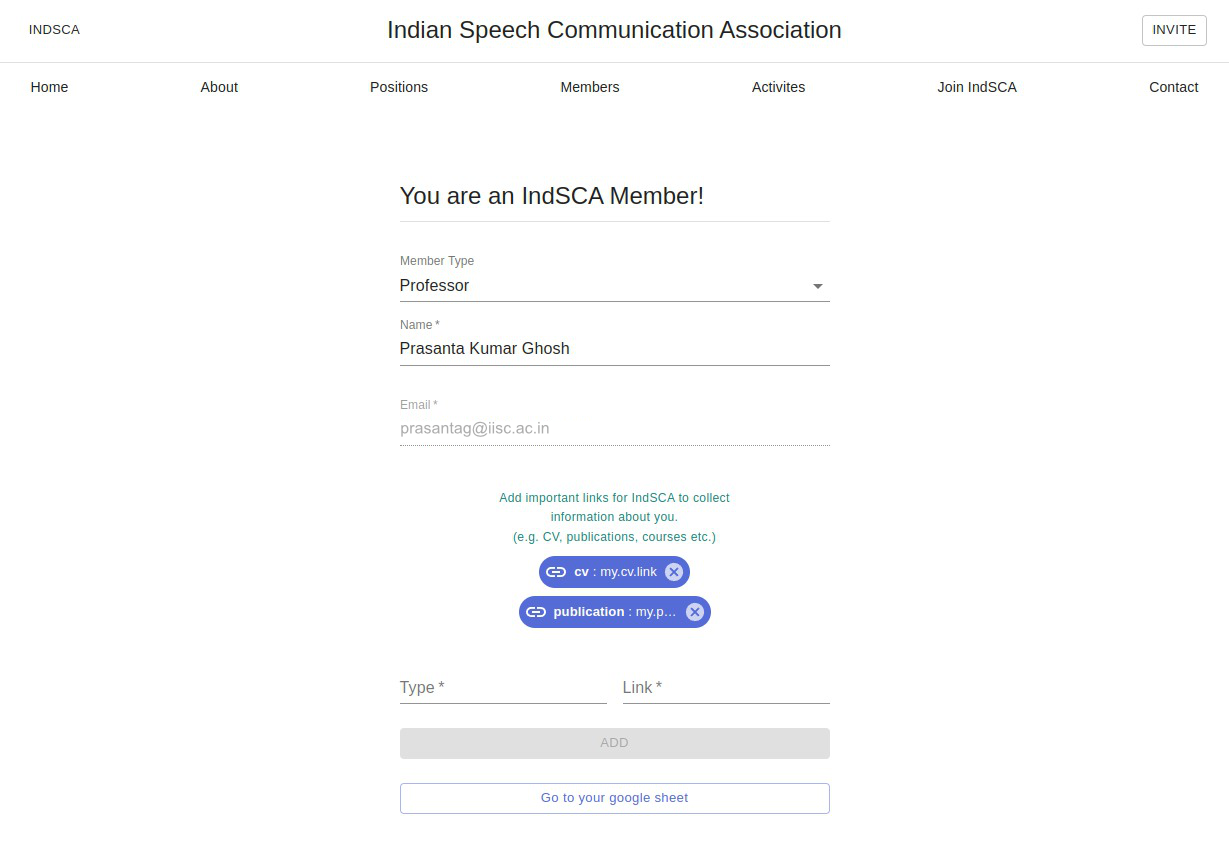Click Go to your google sheet
Viewport: 1229px width, 854px height.
pyautogui.click(x=614, y=798)
